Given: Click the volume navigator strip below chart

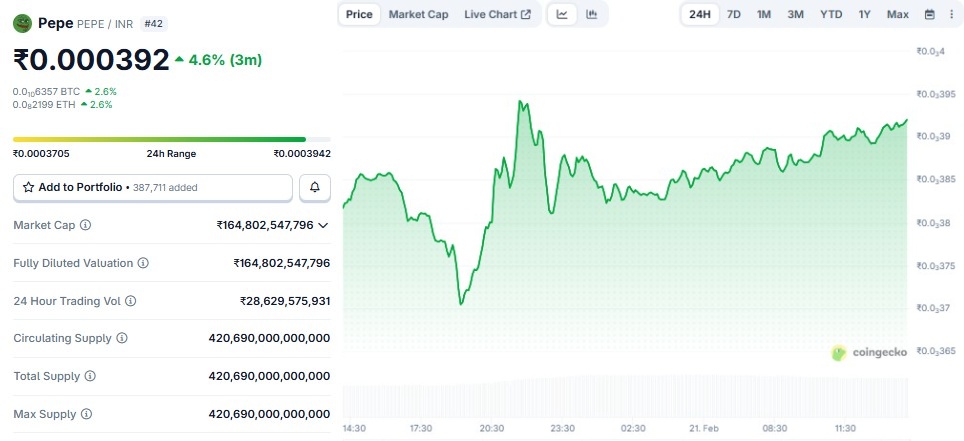Looking at the screenshot, I should (x=624, y=397).
